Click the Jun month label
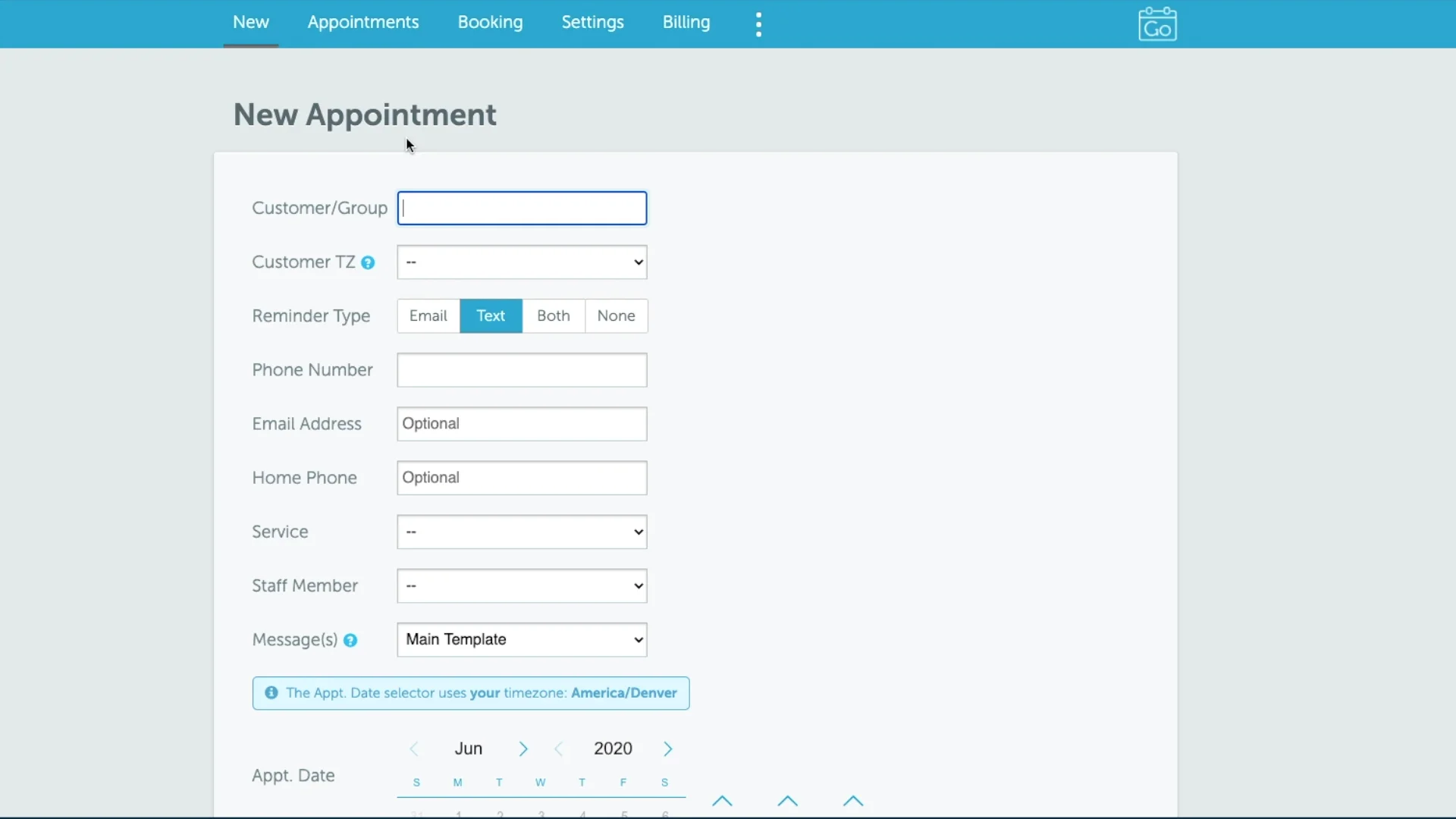The height and width of the screenshot is (819, 1456). [x=469, y=749]
